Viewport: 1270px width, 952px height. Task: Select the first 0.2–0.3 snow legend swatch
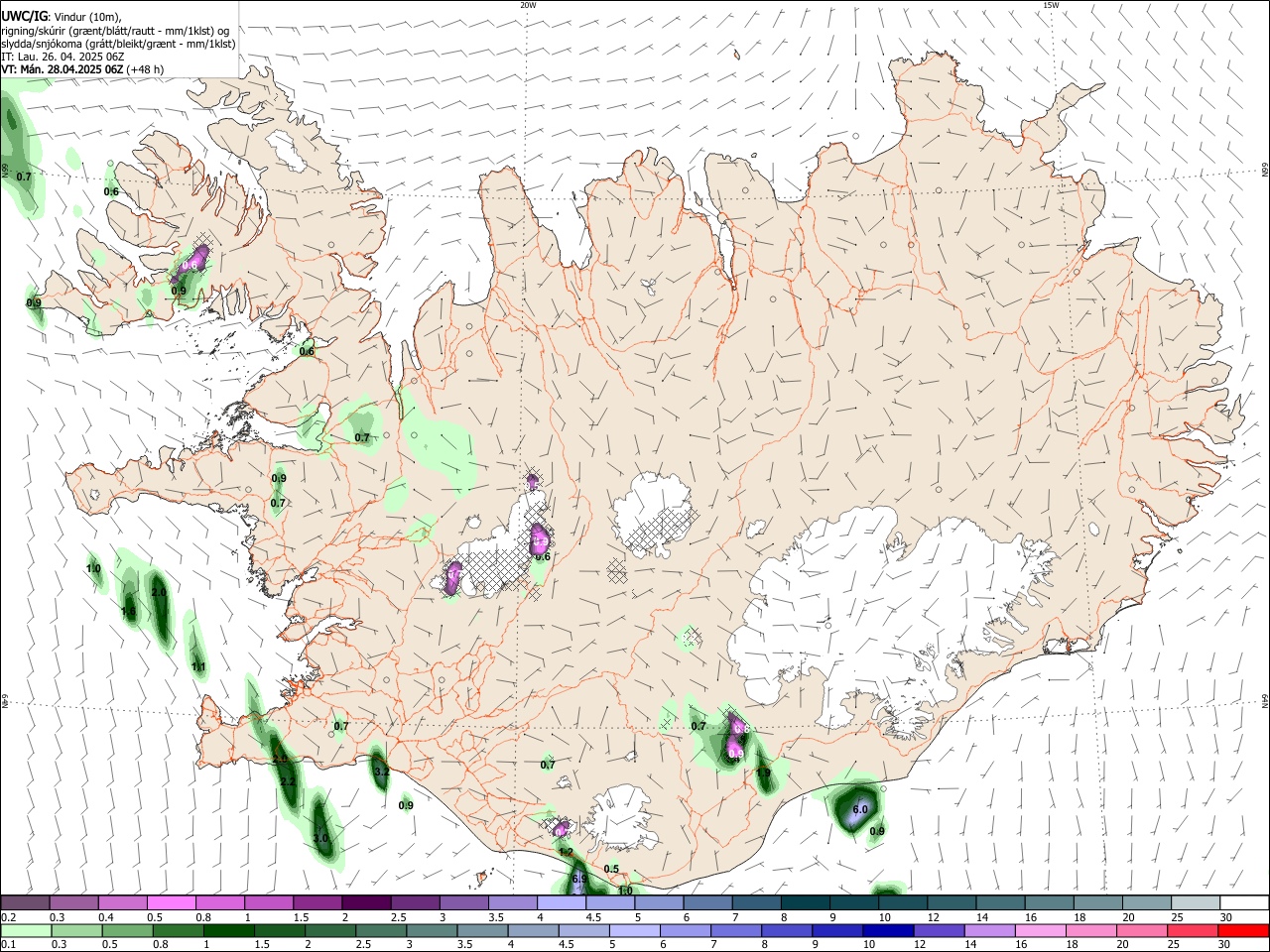26,903
